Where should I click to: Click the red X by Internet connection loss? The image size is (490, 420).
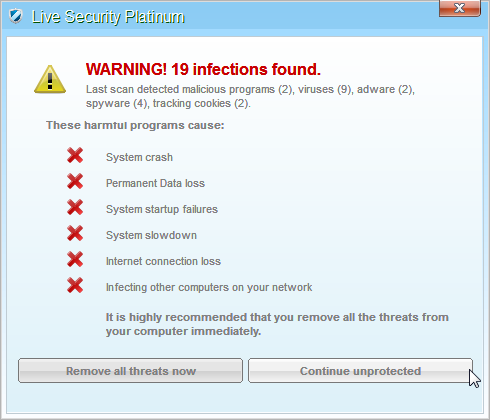(75, 259)
